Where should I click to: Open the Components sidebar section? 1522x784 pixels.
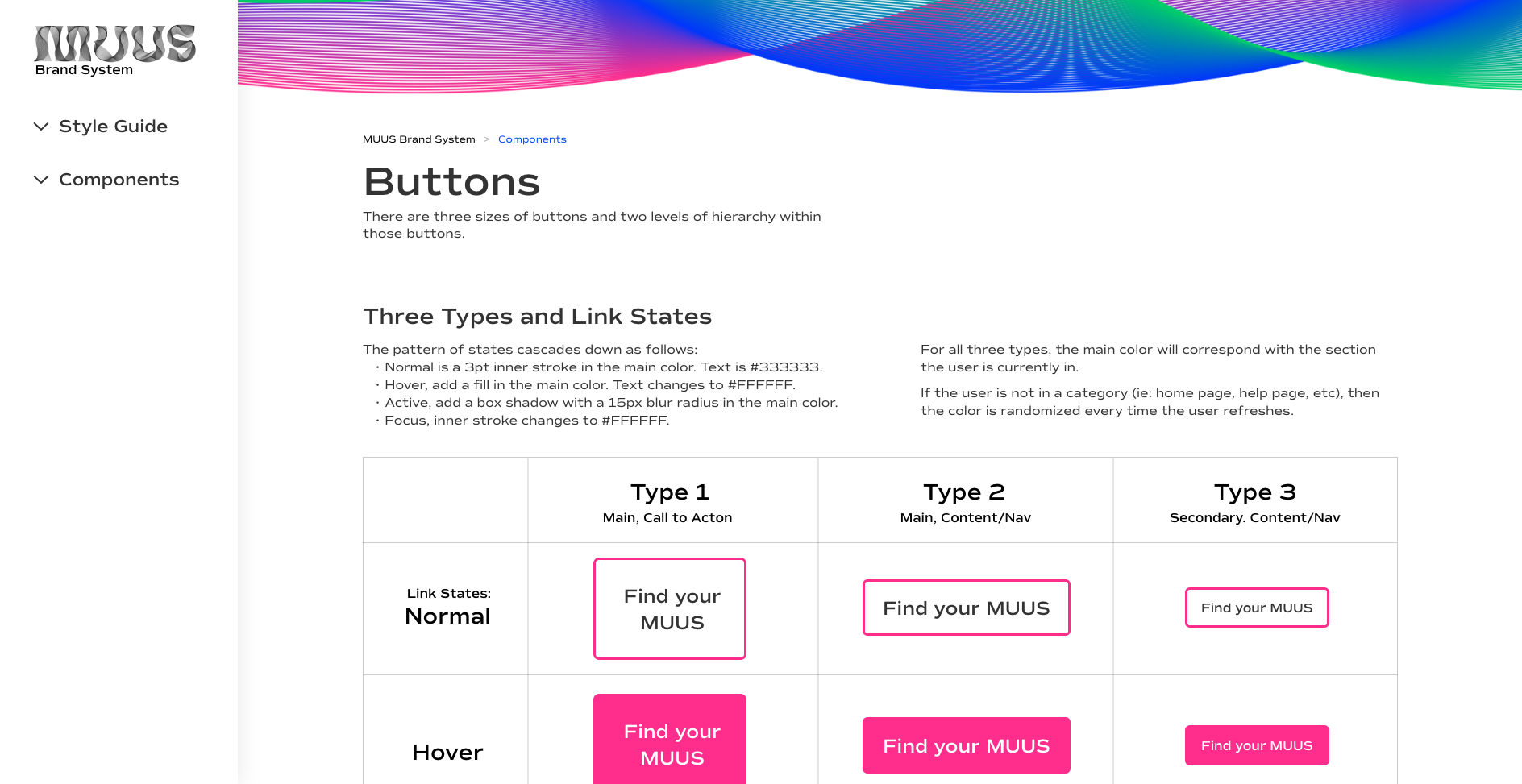tap(119, 180)
